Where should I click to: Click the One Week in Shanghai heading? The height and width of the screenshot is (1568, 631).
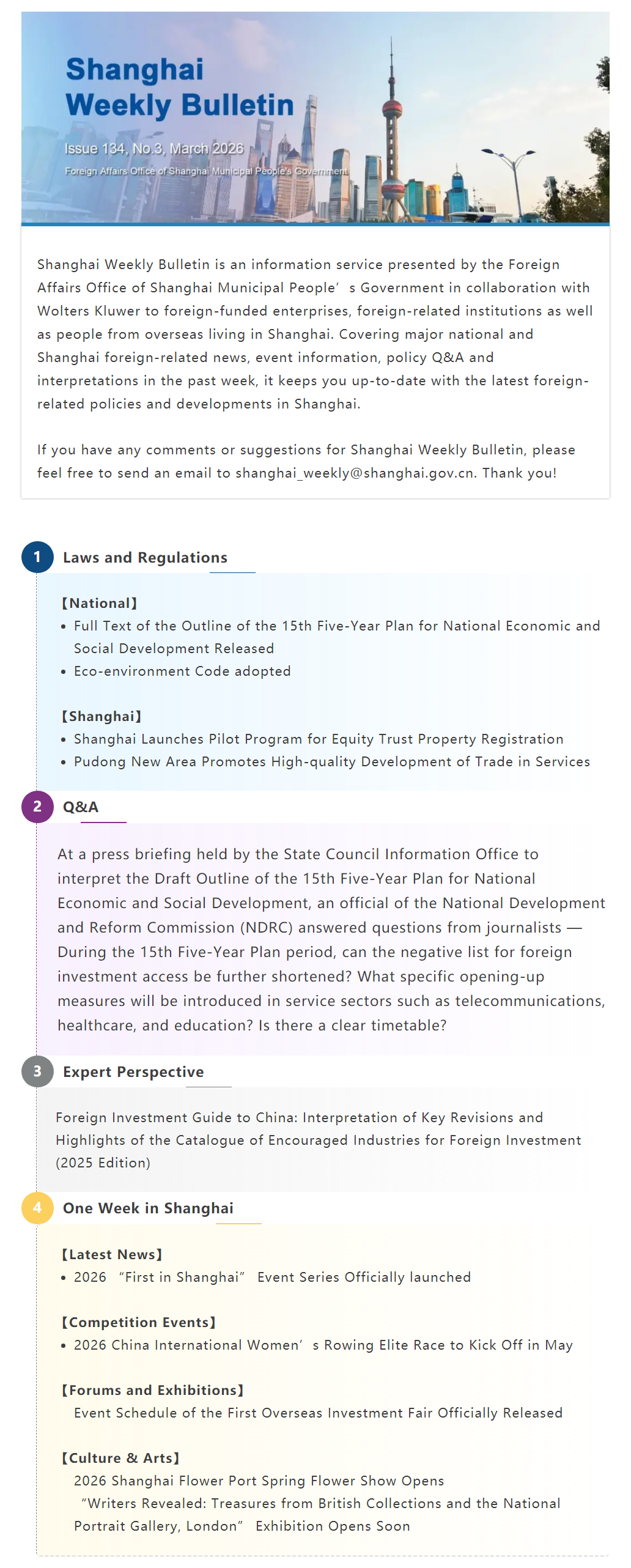click(148, 1208)
